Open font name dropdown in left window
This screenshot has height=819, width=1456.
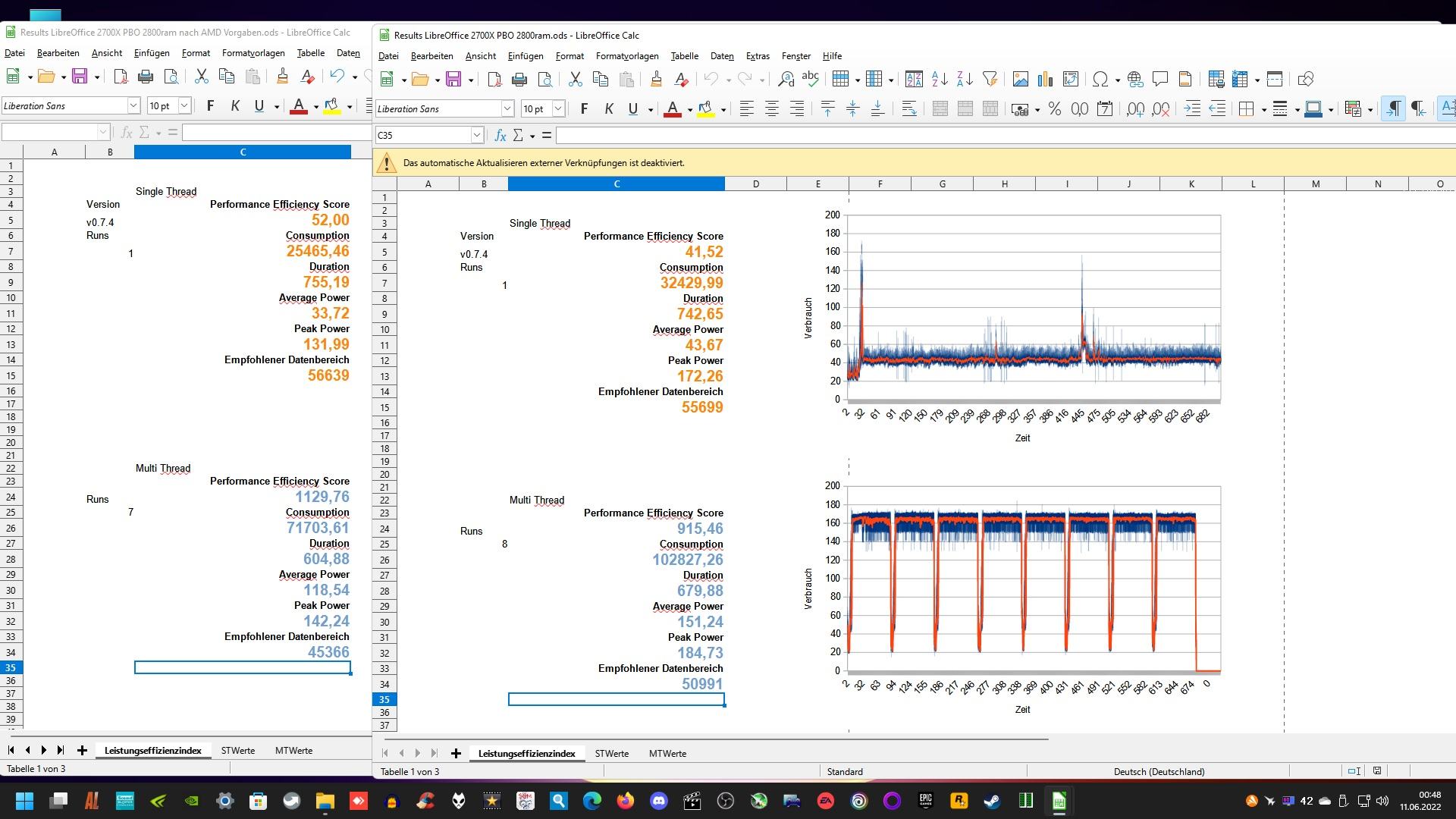click(133, 105)
